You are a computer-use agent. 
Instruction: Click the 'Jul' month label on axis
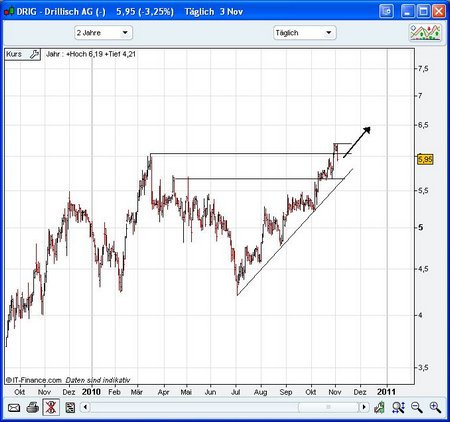235,392
